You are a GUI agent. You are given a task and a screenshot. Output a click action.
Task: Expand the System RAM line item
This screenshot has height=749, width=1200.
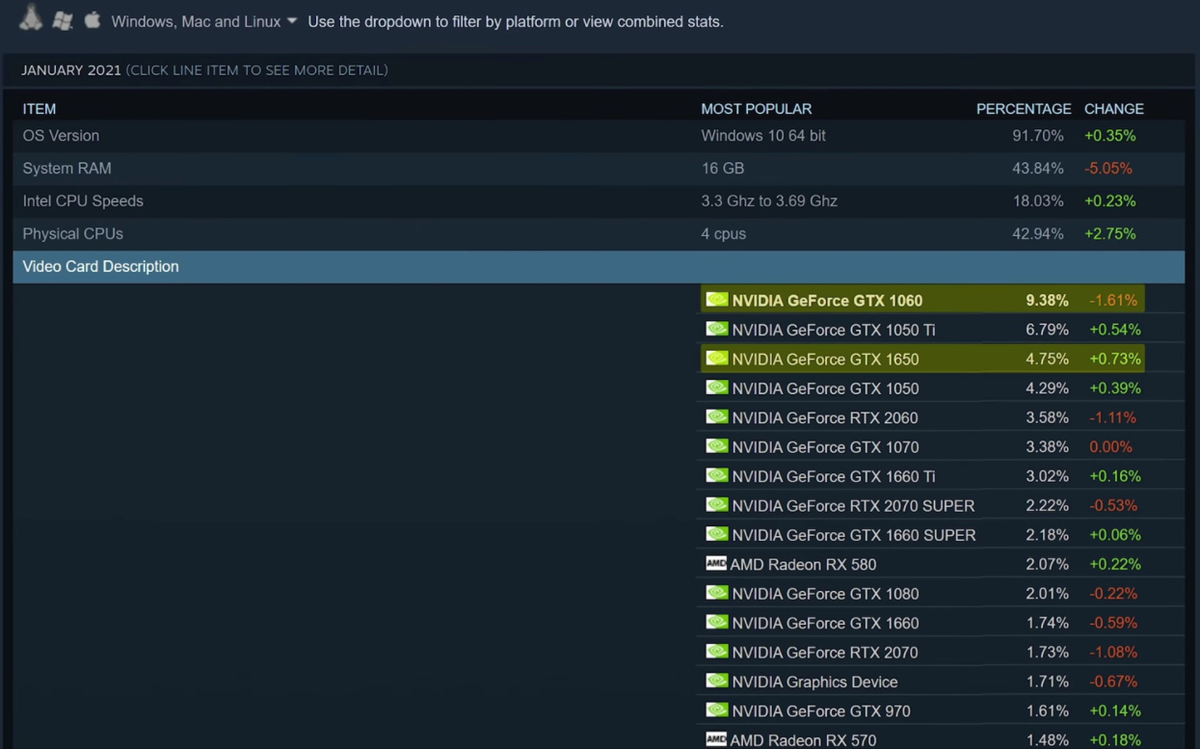click(x=300, y=168)
